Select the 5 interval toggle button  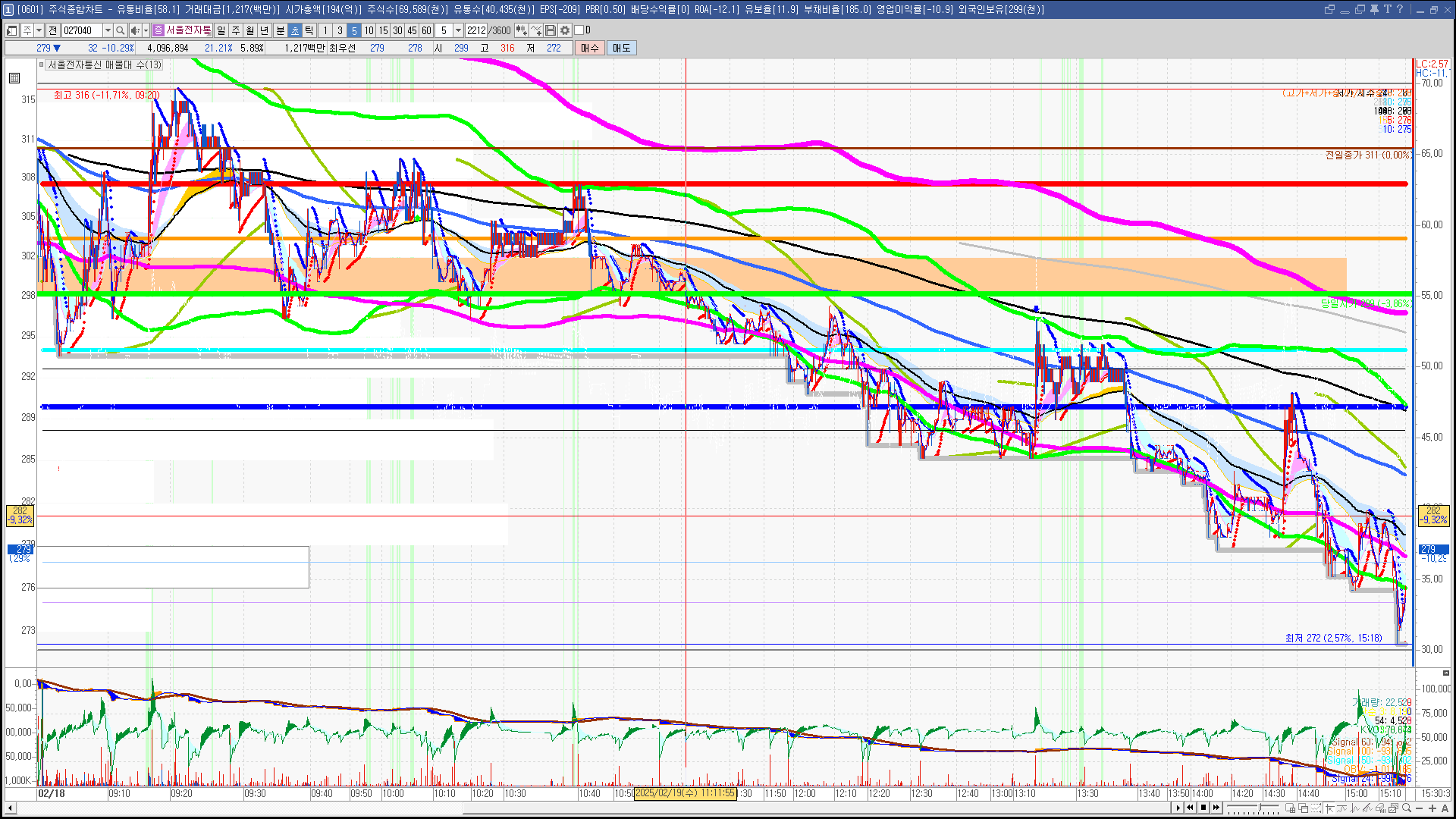coord(354,30)
